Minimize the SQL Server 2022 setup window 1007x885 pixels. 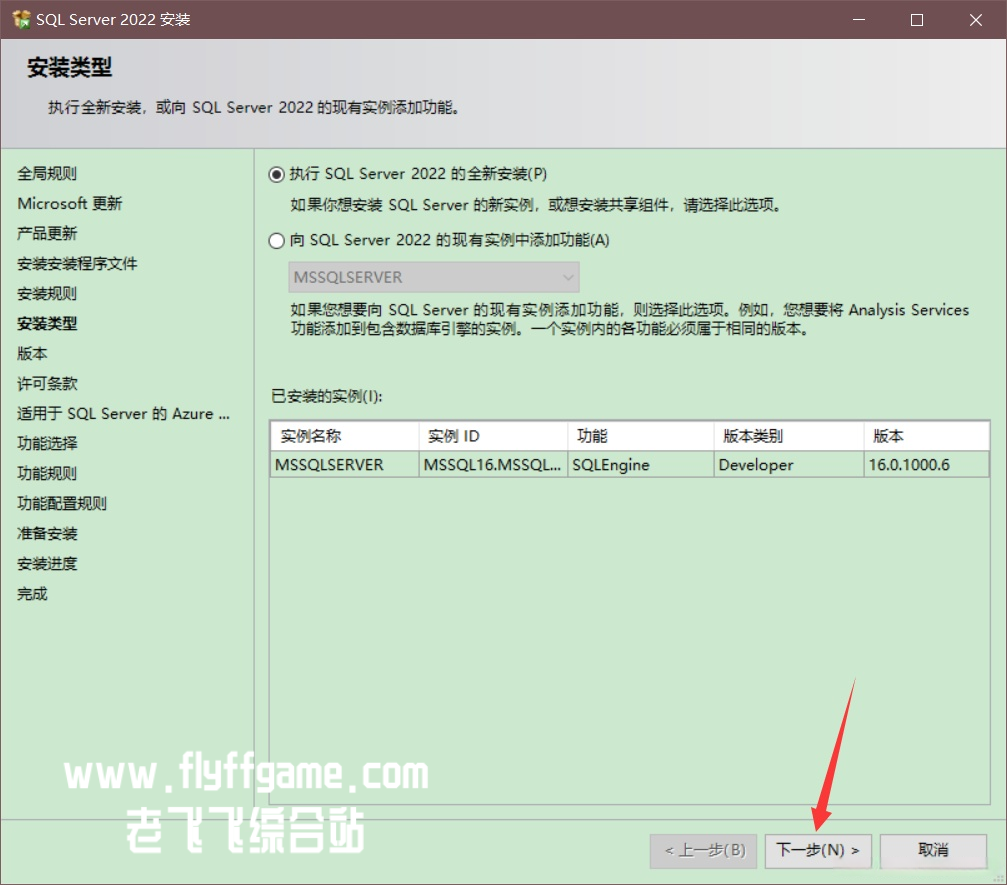(859, 20)
